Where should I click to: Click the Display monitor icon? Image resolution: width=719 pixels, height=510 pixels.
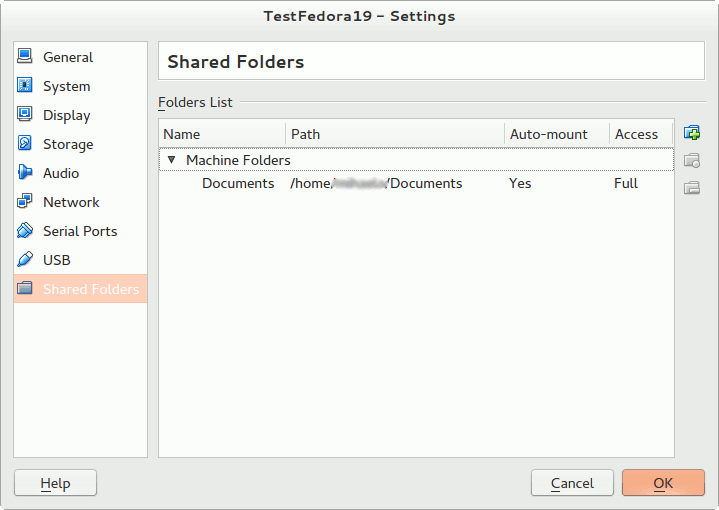25,115
